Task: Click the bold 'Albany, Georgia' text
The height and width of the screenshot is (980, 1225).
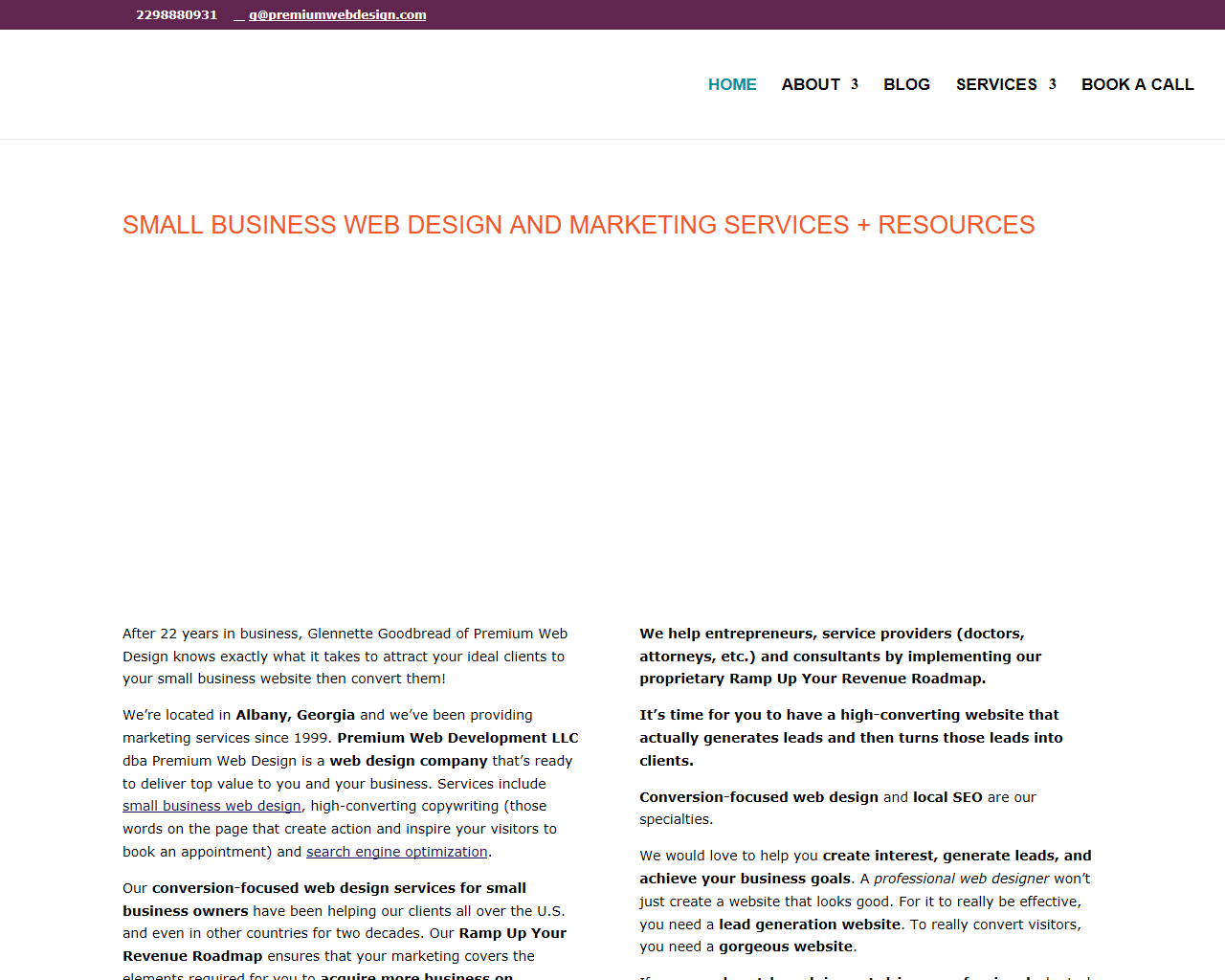Action: click(295, 715)
